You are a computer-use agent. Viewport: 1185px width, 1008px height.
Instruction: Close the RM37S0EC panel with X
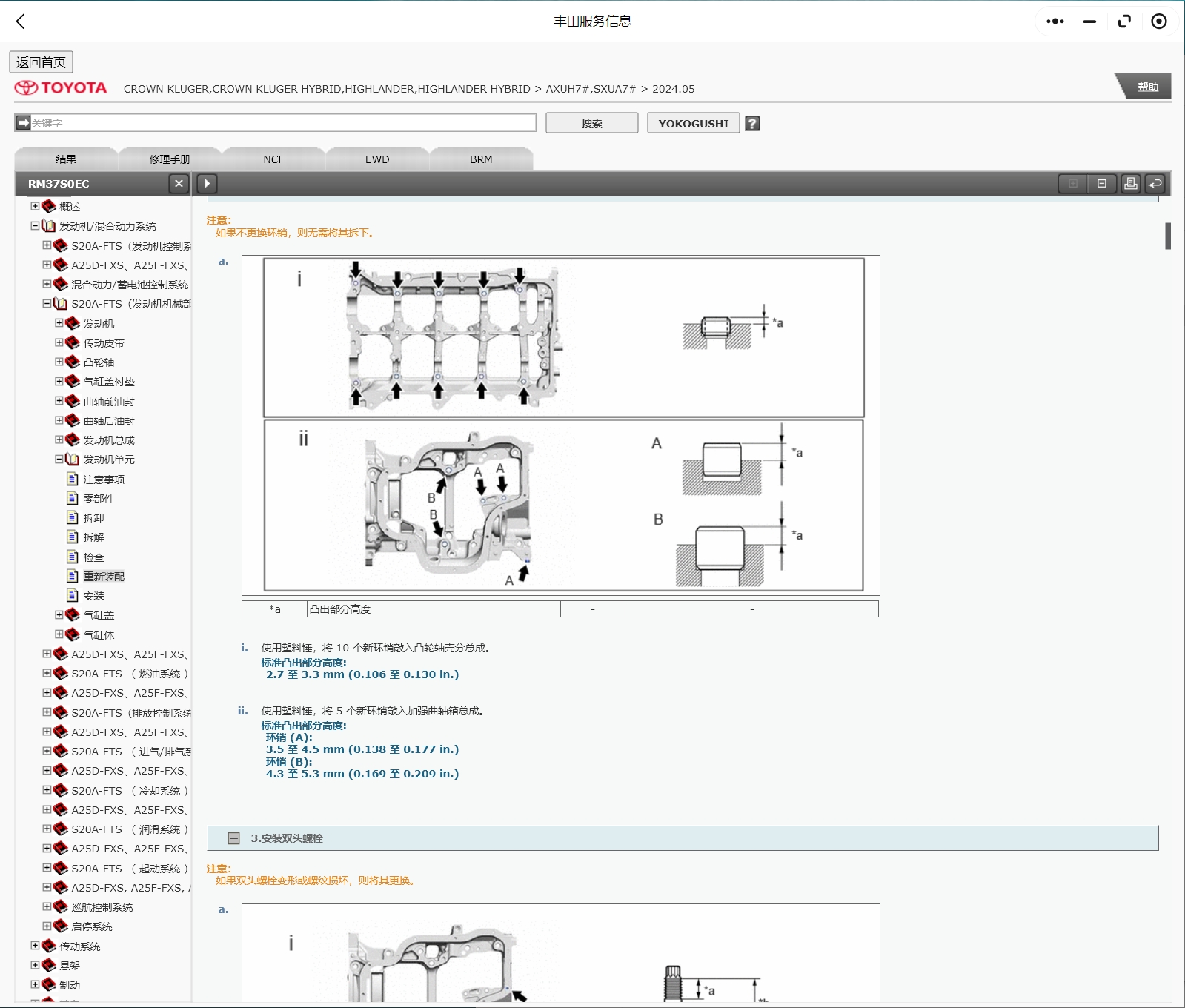tap(179, 184)
